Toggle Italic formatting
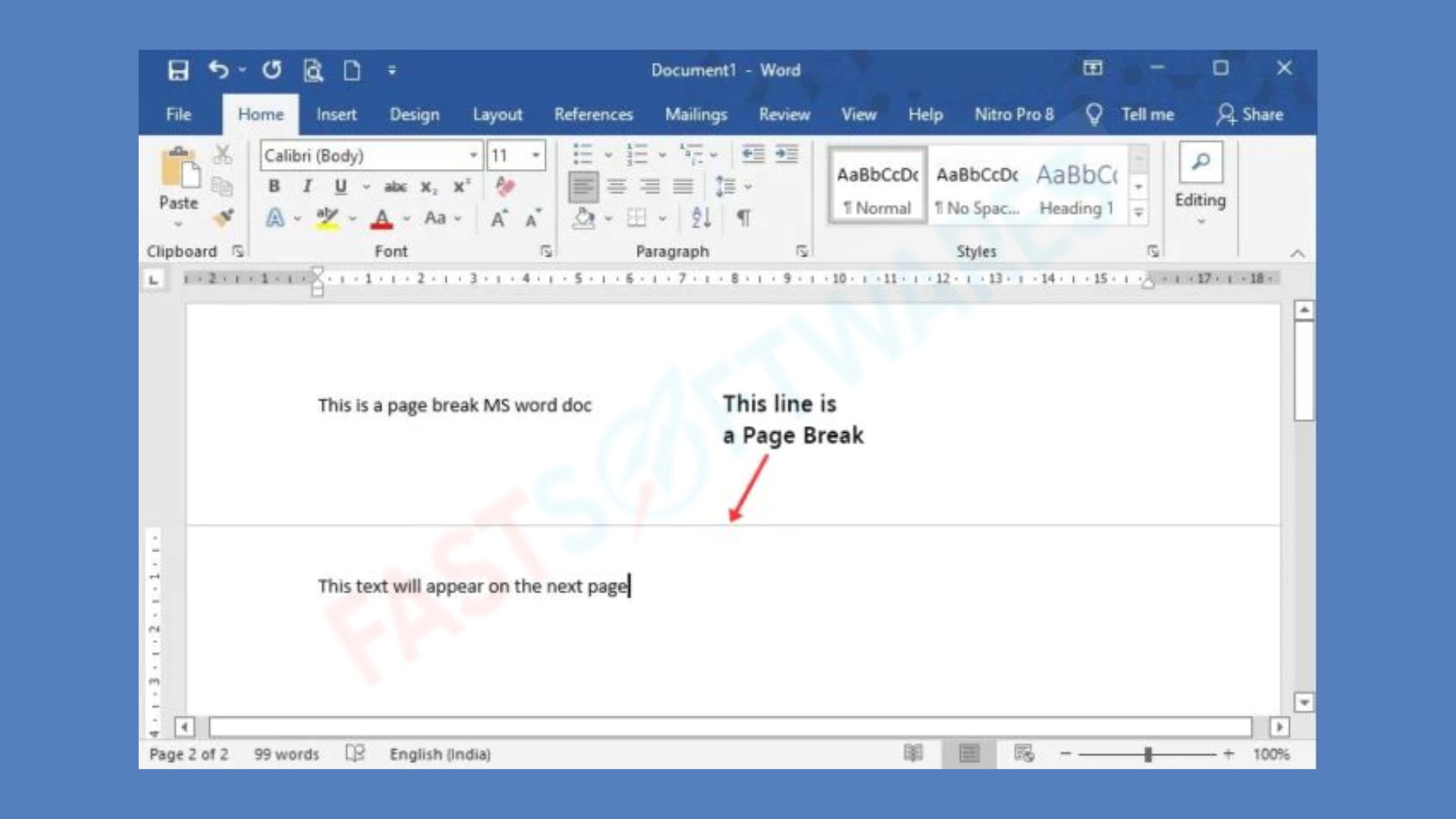Image resolution: width=1456 pixels, height=819 pixels. coord(307,187)
